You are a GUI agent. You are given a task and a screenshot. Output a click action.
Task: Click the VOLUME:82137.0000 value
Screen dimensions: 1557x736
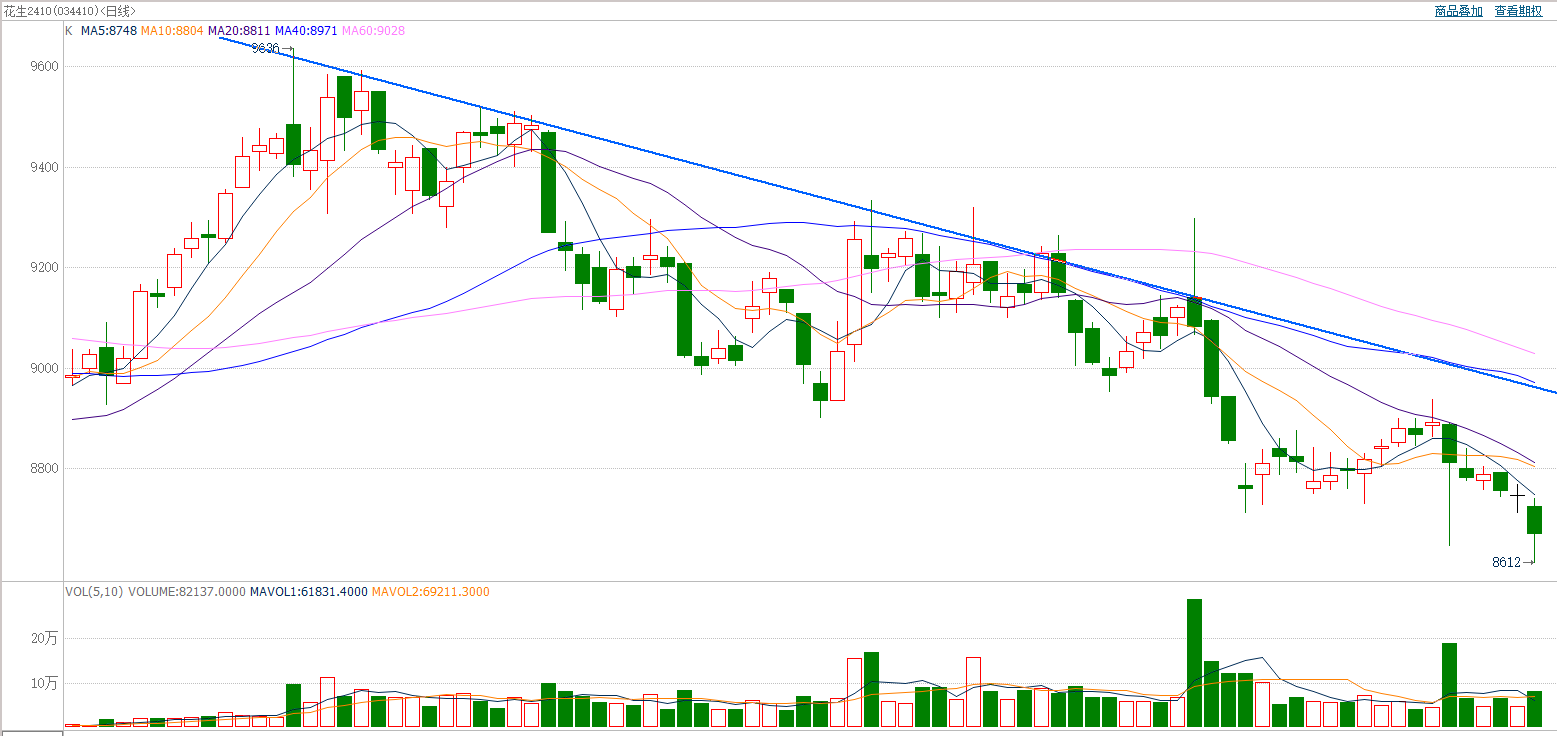(186, 592)
